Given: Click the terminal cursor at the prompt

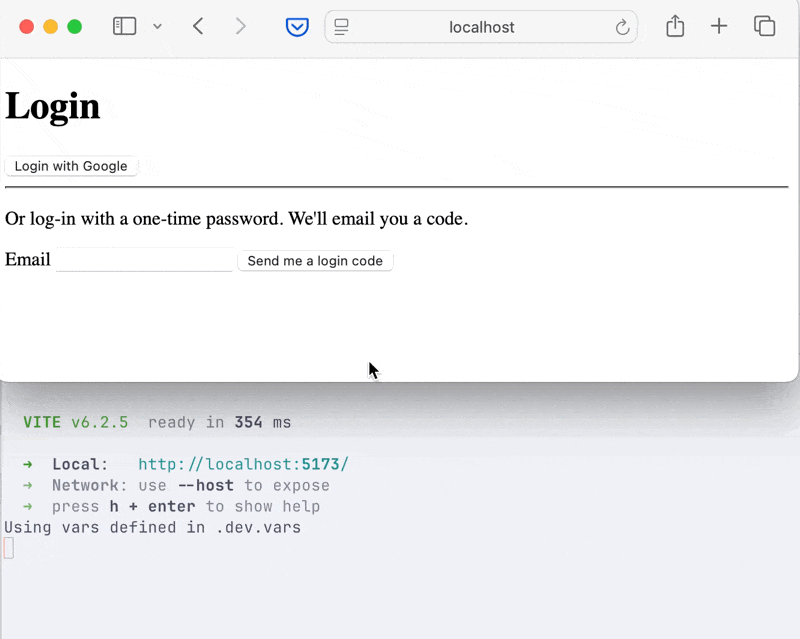Looking at the screenshot, I should click(x=8, y=548).
